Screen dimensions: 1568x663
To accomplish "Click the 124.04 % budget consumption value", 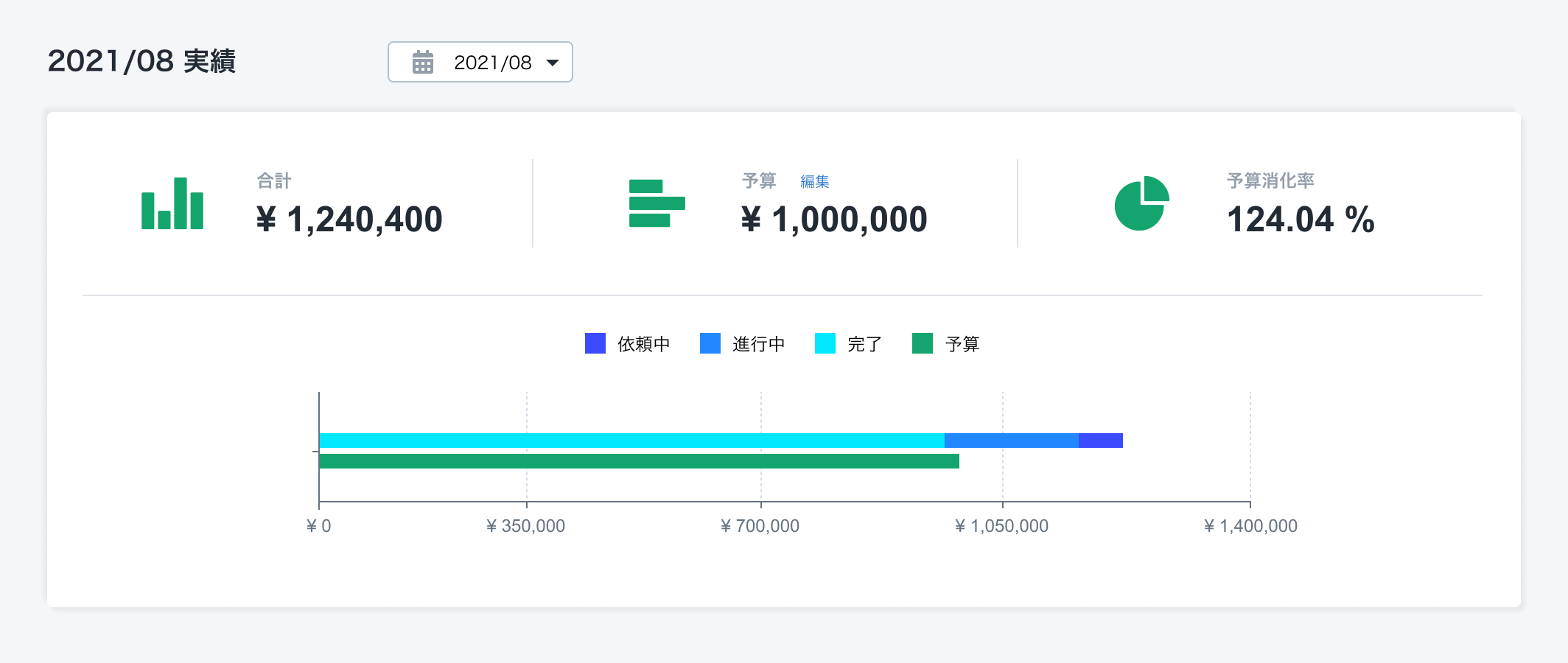I will point(1301,220).
